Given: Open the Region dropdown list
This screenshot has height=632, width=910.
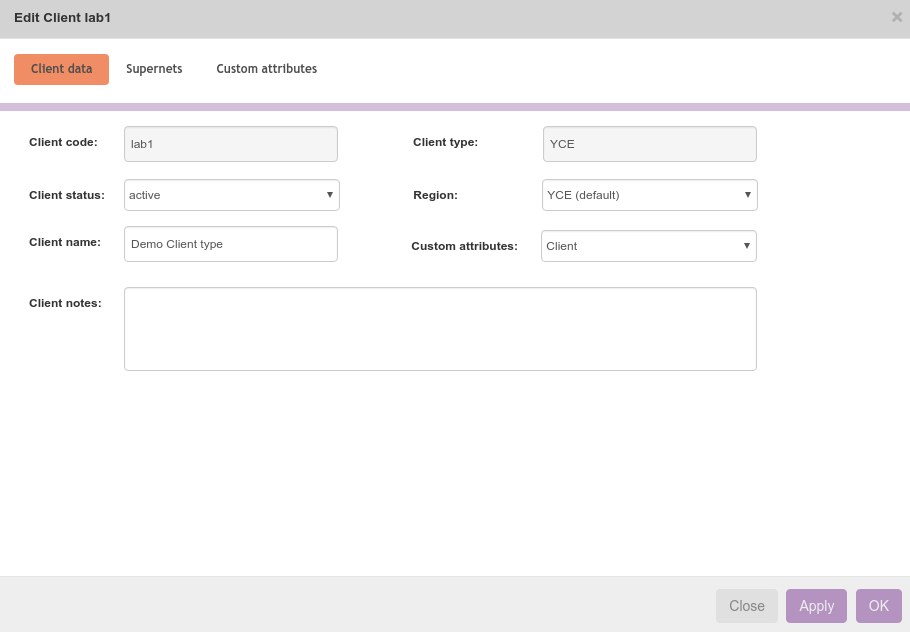Looking at the screenshot, I should 649,195.
